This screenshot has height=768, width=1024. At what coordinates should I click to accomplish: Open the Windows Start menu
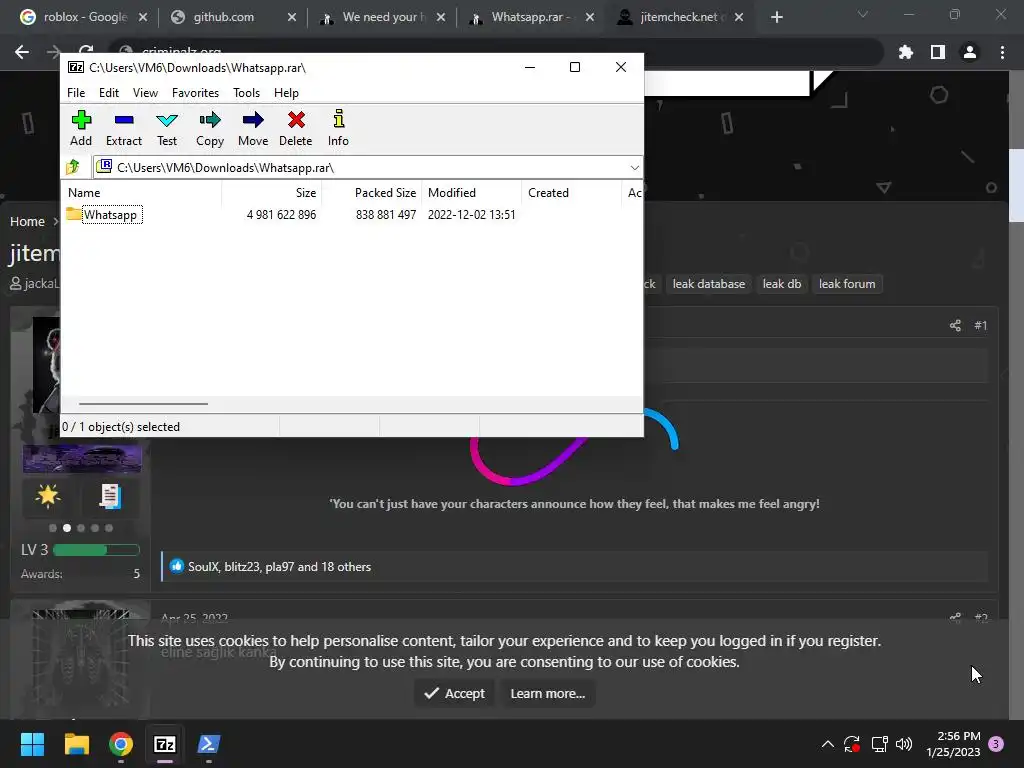click(x=32, y=744)
